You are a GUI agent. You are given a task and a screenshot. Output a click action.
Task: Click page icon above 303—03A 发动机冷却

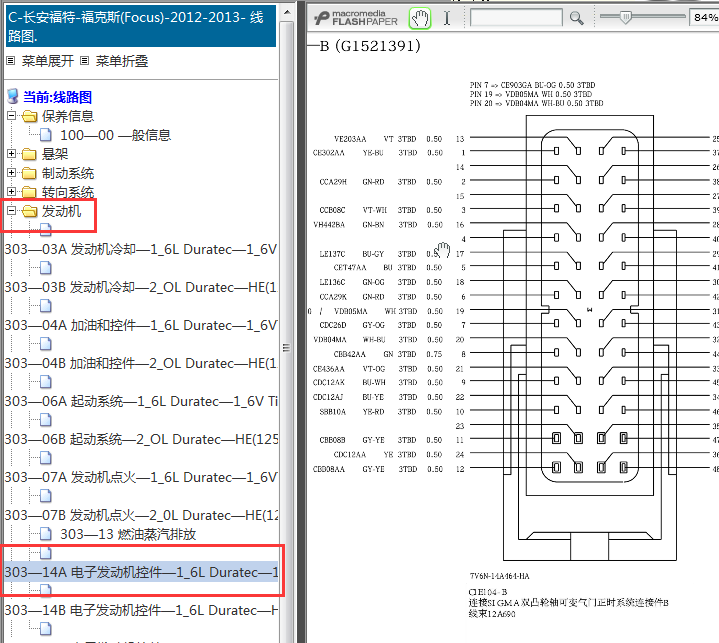45,229
